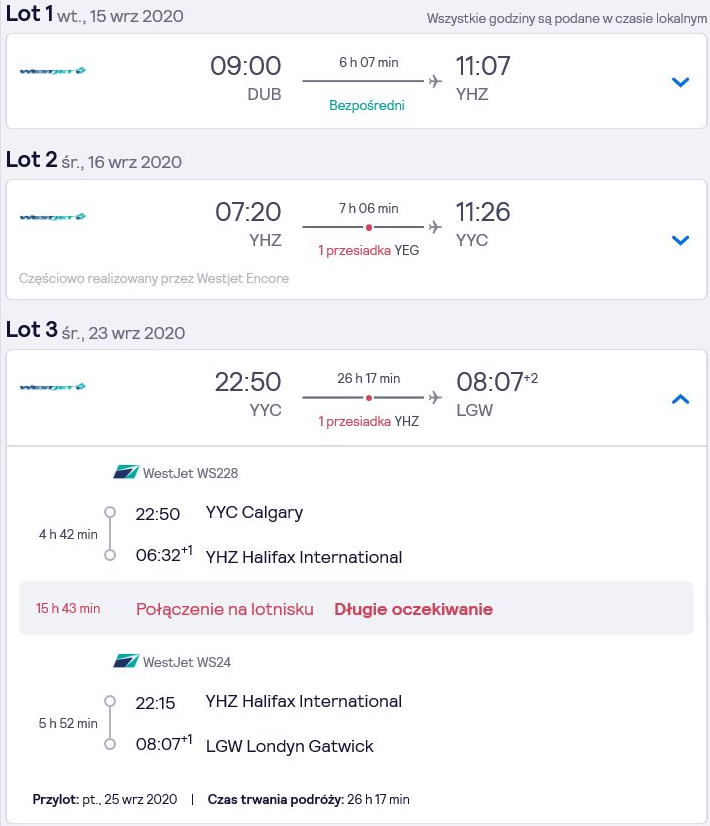This screenshot has height=826, width=710.
Task: Click red YEG stopover dot on route line
Action: coord(369,227)
